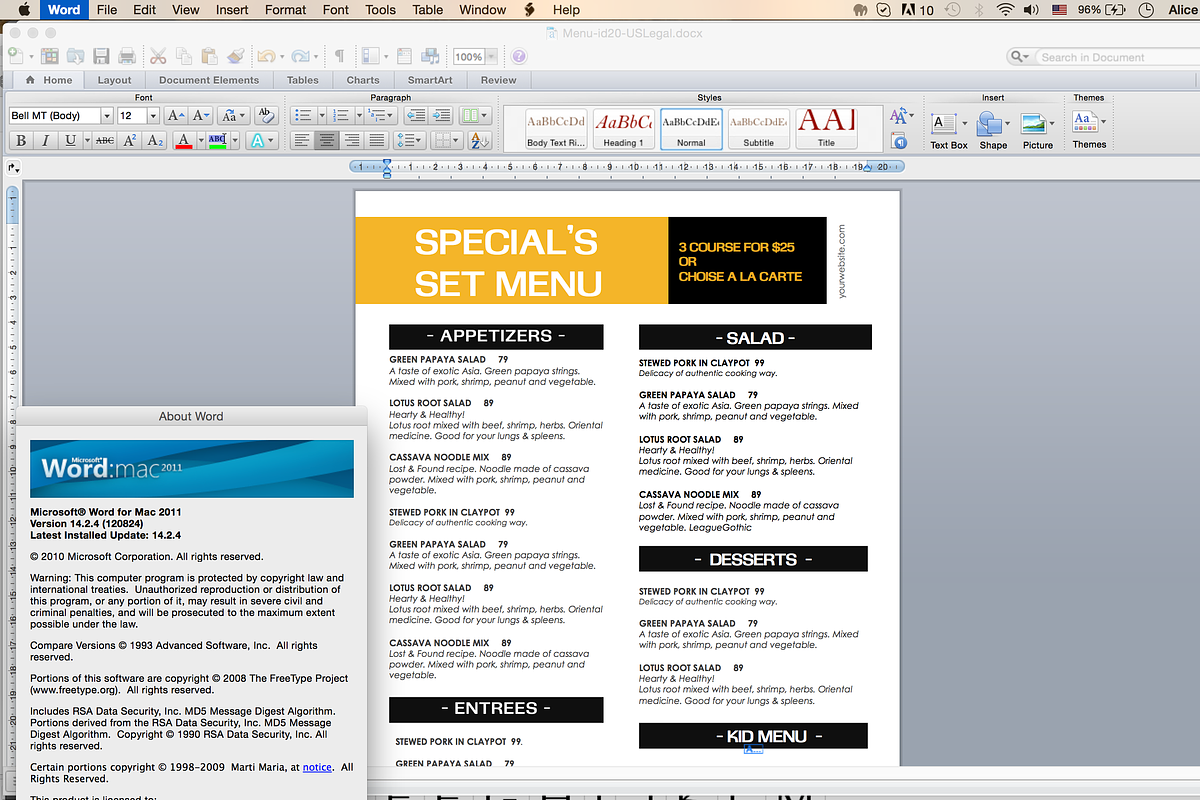Click the Increase Indent icon
This screenshot has height=800, width=1200.
pyautogui.click(x=441, y=116)
